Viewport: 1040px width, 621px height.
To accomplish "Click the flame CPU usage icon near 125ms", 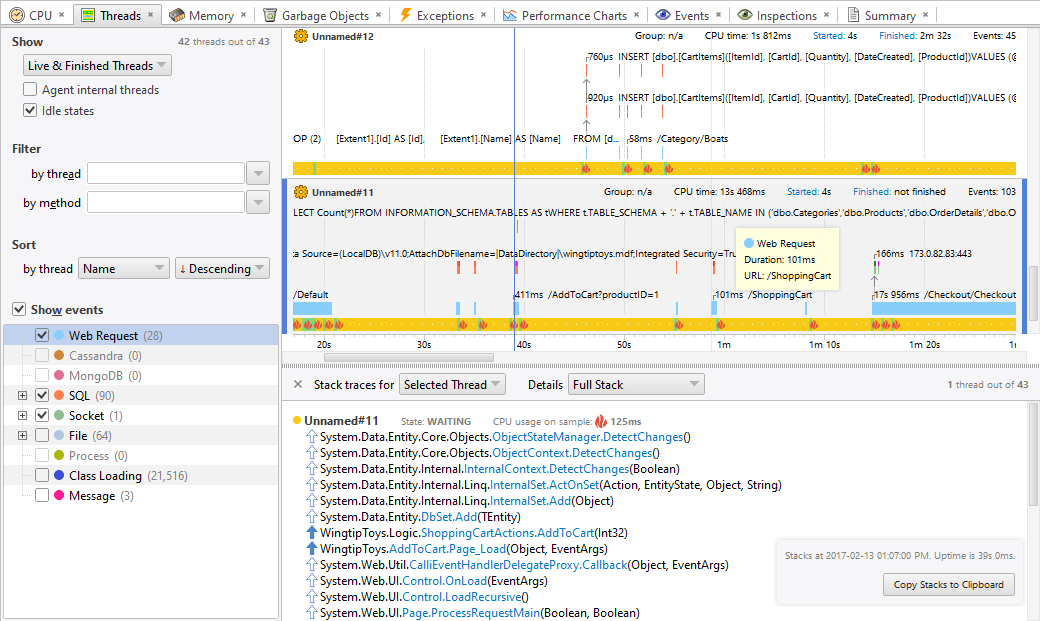I will click(x=601, y=421).
